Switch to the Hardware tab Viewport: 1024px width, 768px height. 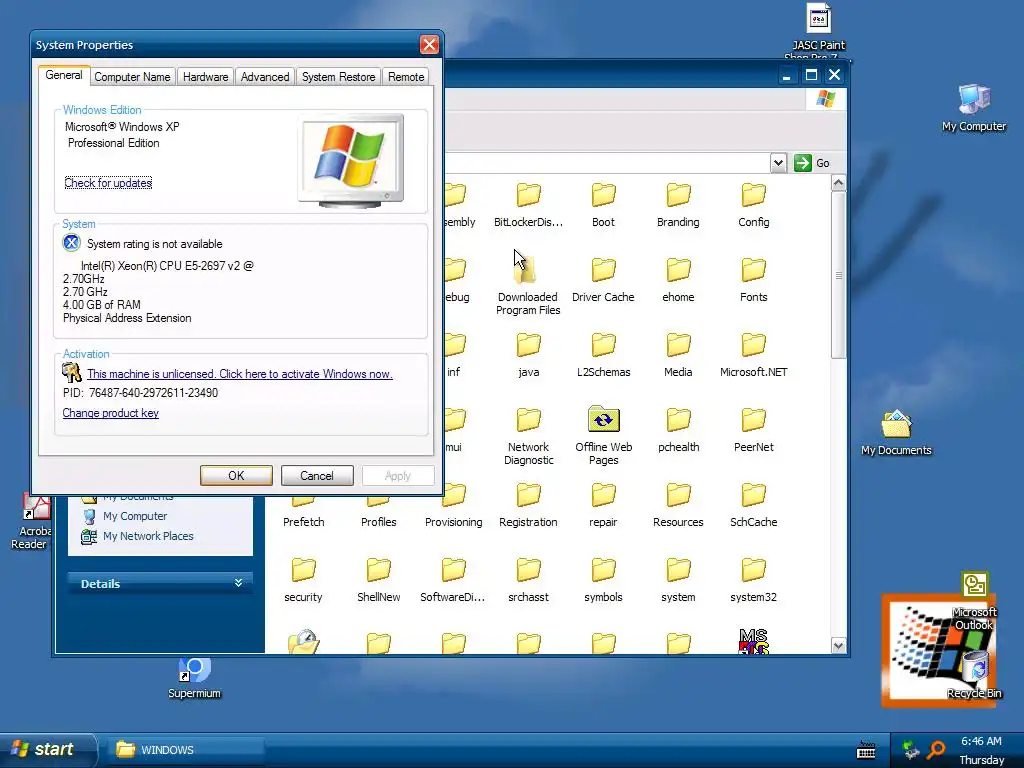(x=205, y=77)
